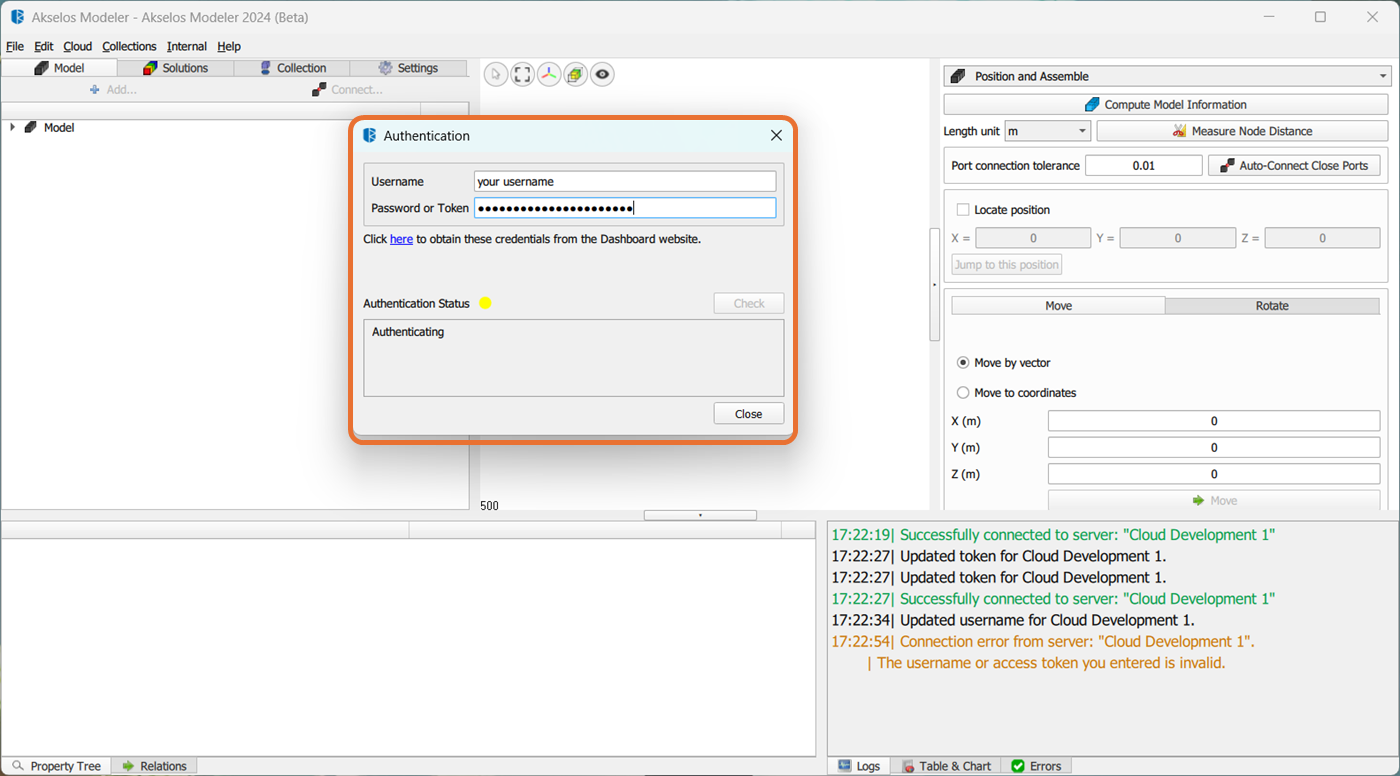The height and width of the screenshot is (776, 1400).
Task: Click Compute Model Information button
Action: click(1166, 104)
